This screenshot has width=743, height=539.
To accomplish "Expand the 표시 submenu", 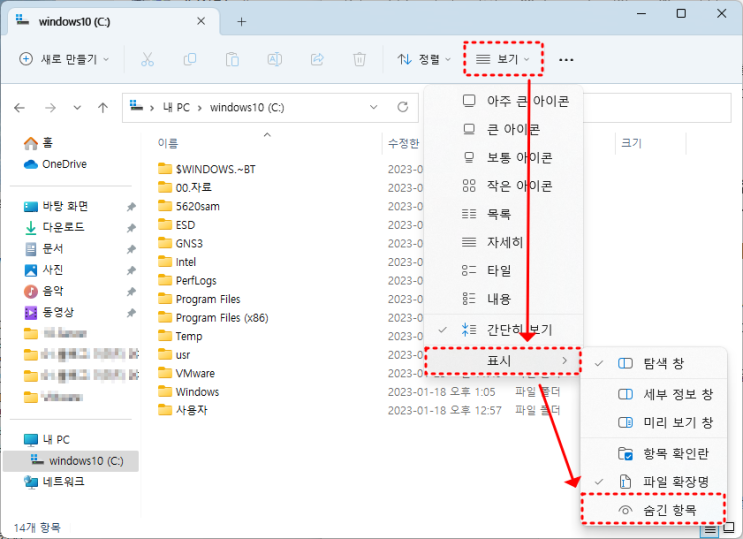I will 503,361.
